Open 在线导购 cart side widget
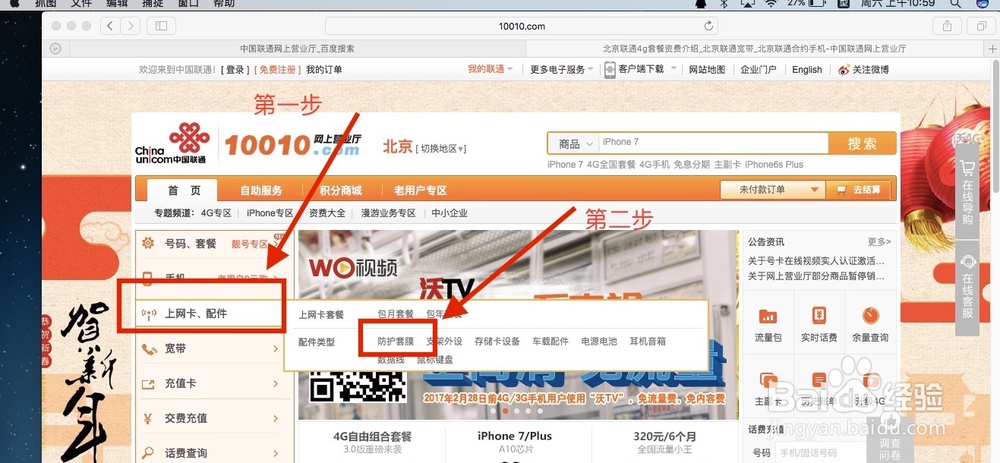 point(967,192)
